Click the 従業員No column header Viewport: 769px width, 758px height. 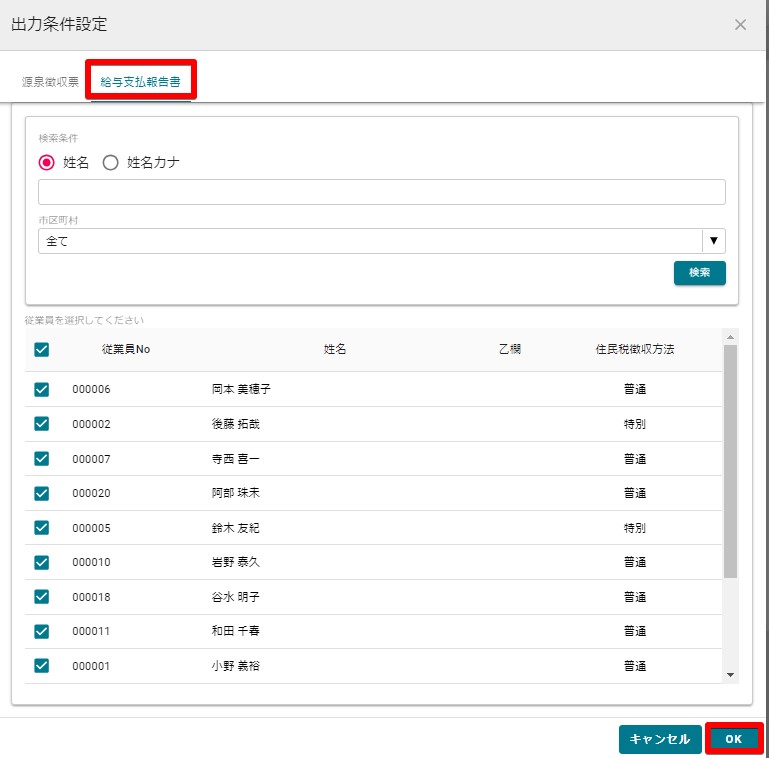click(126, 349)
